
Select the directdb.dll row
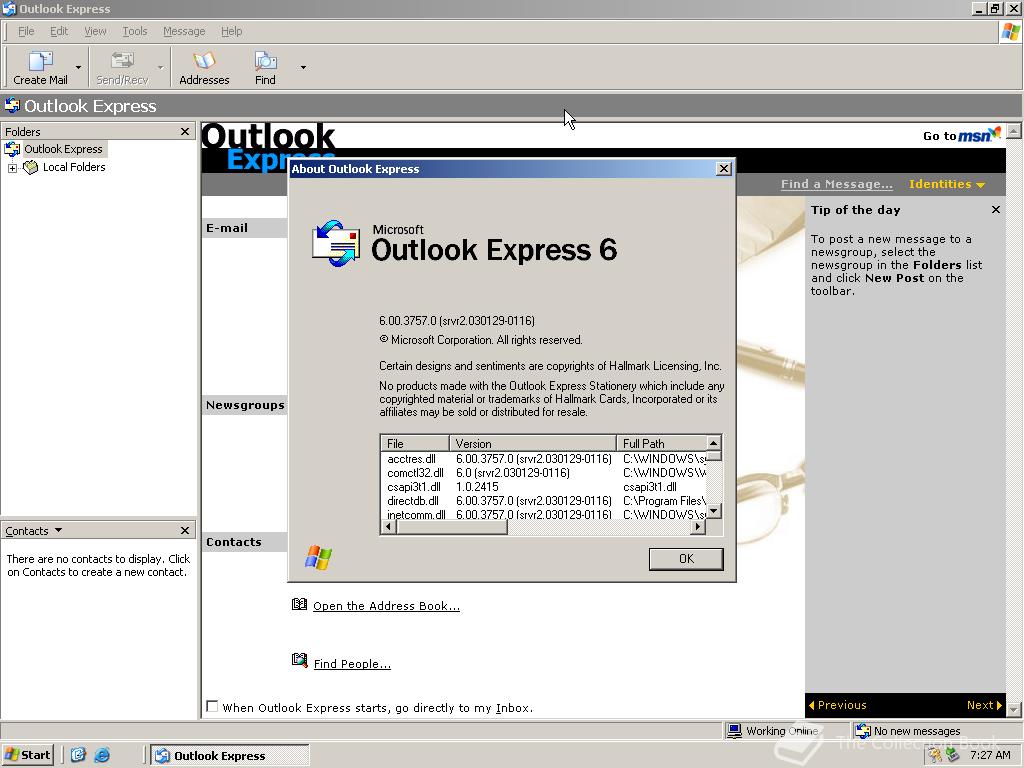click(543, 501)
